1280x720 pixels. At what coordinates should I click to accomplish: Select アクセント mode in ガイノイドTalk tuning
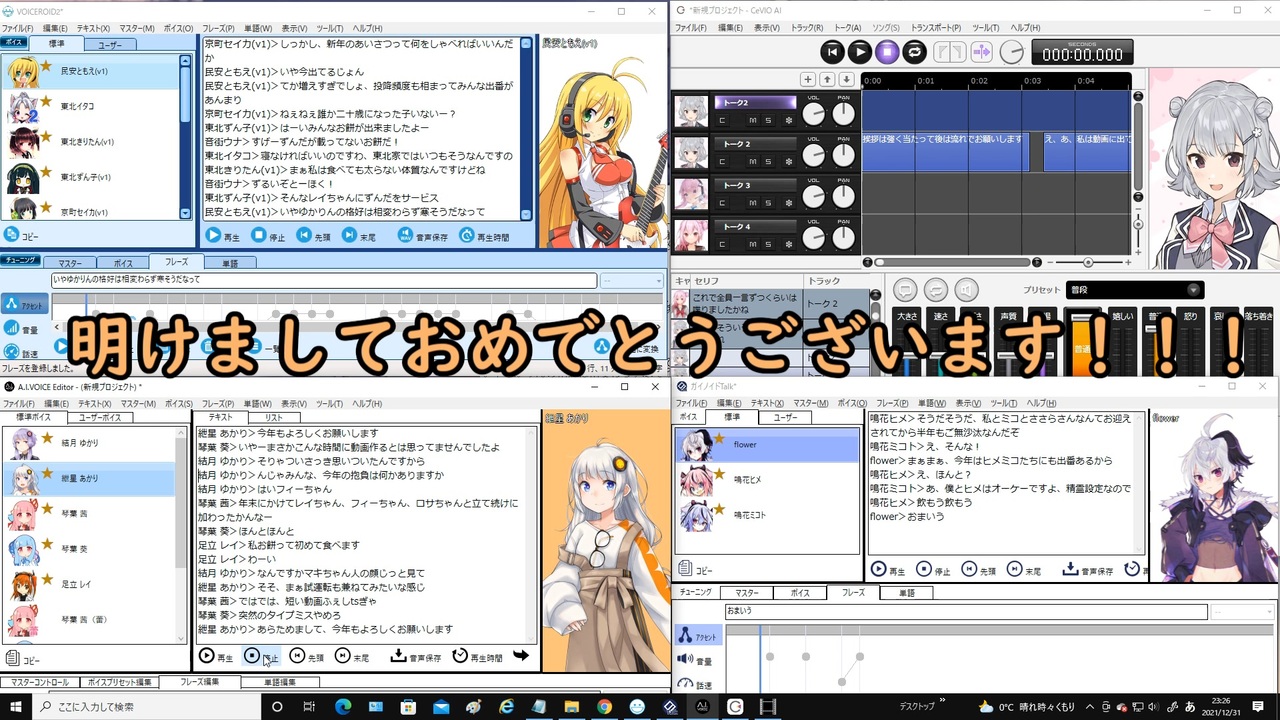pos(697,636)
